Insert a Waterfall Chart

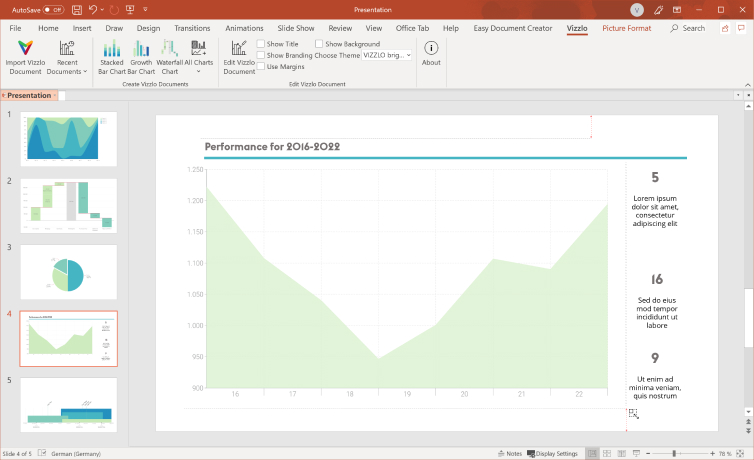point(169,58)
